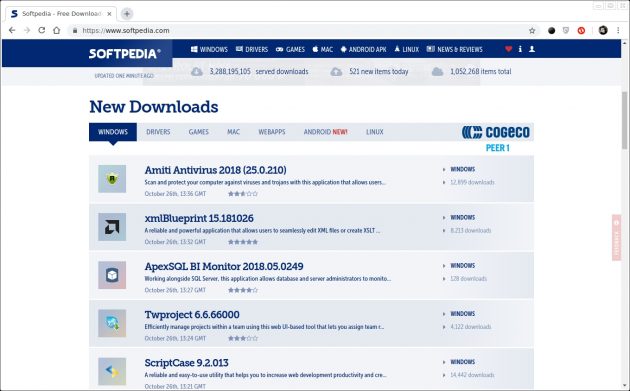This screenshot has height=391, width=630.
Task: Open Mac section in top navigation
Action: (x=323, y=49)
